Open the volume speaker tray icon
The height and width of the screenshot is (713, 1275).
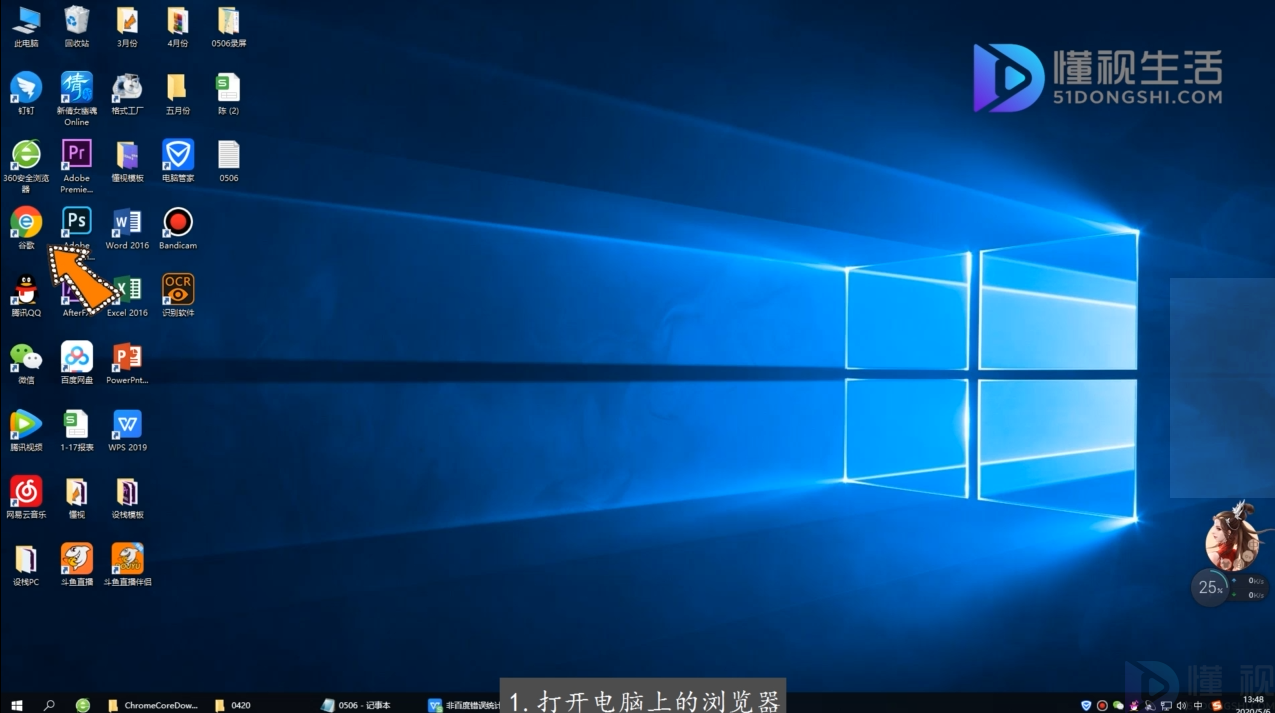pos(1183,705)
